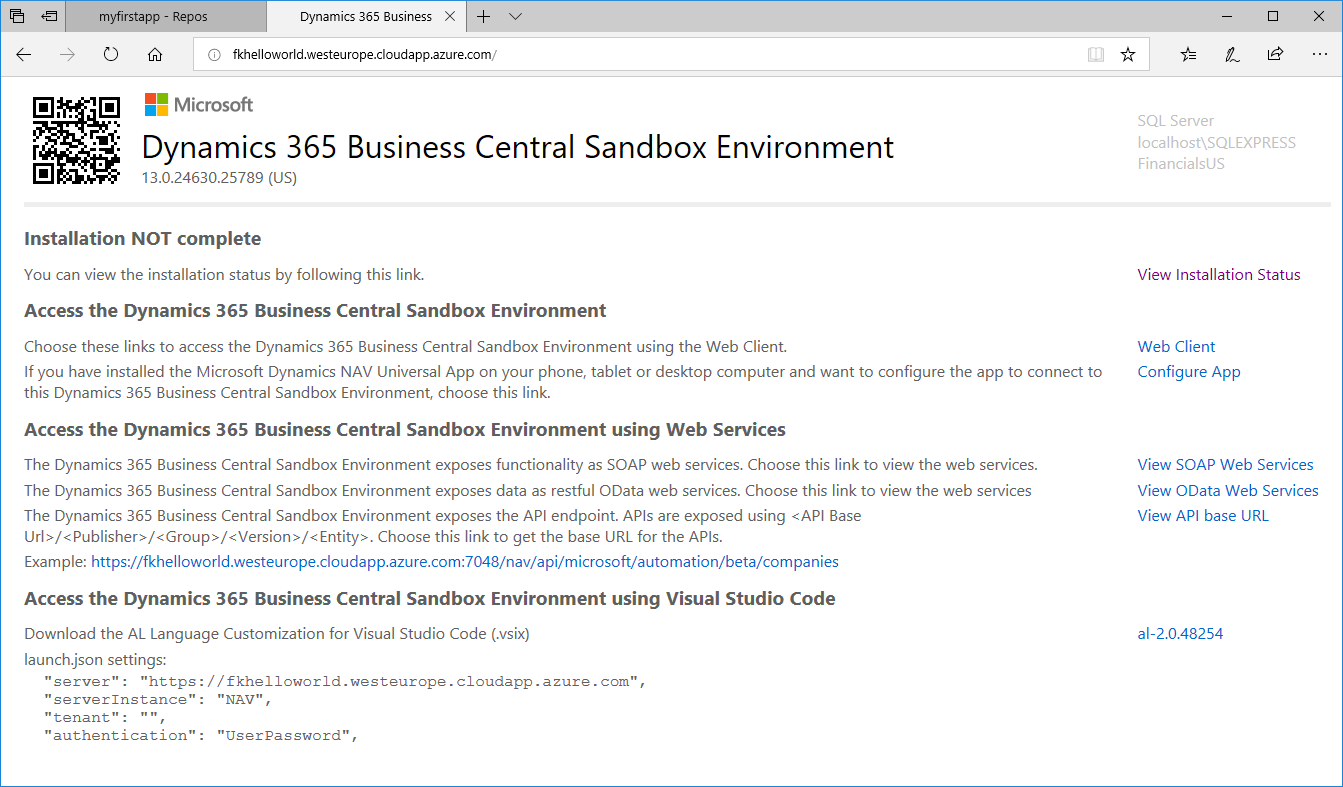The width and height of the screenshot is (1343, 787).
Task: Click View OData Web Services link
Action: pyautogui.click(x=1227, y=491)
